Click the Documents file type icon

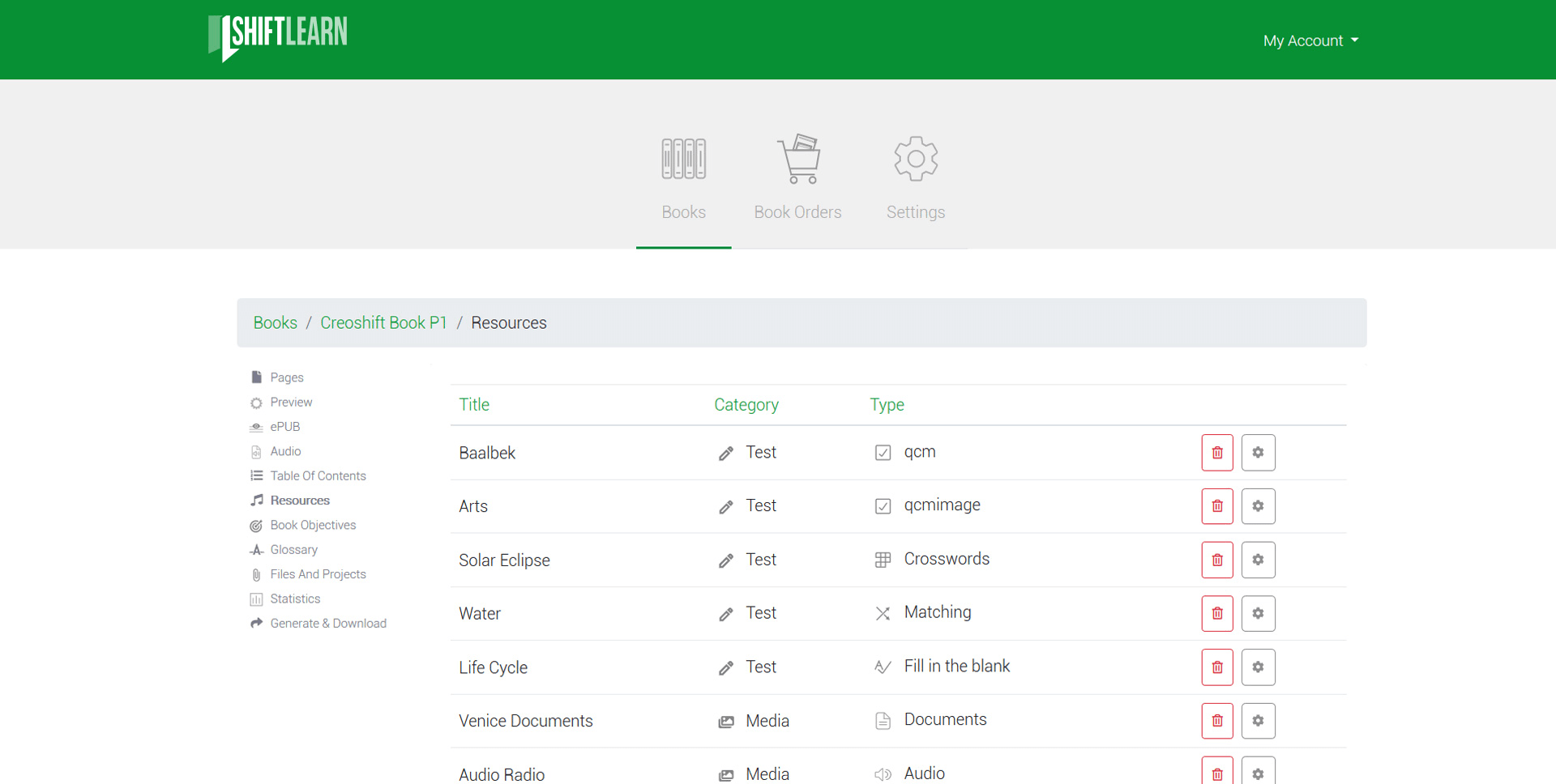[x=883, y=721]
